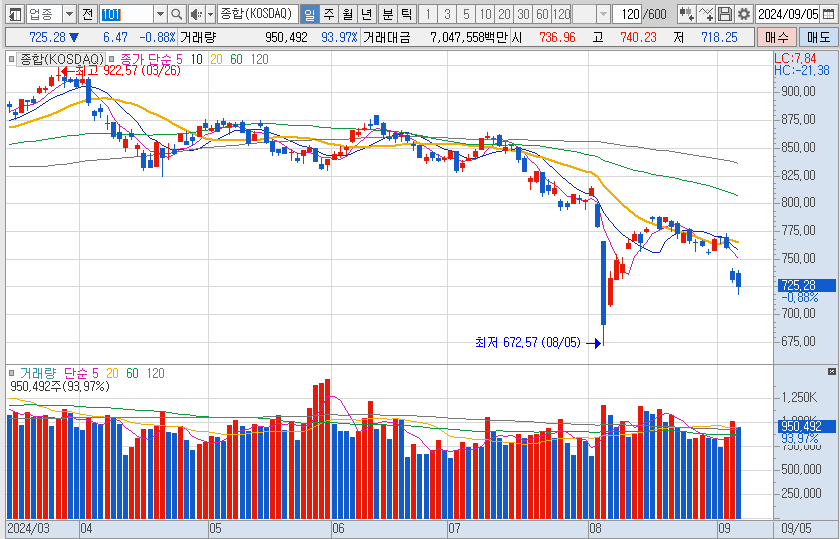This screenshot has width=840, height=539.
Task: Click the code input field showing 101
Action: pos(126,14)
